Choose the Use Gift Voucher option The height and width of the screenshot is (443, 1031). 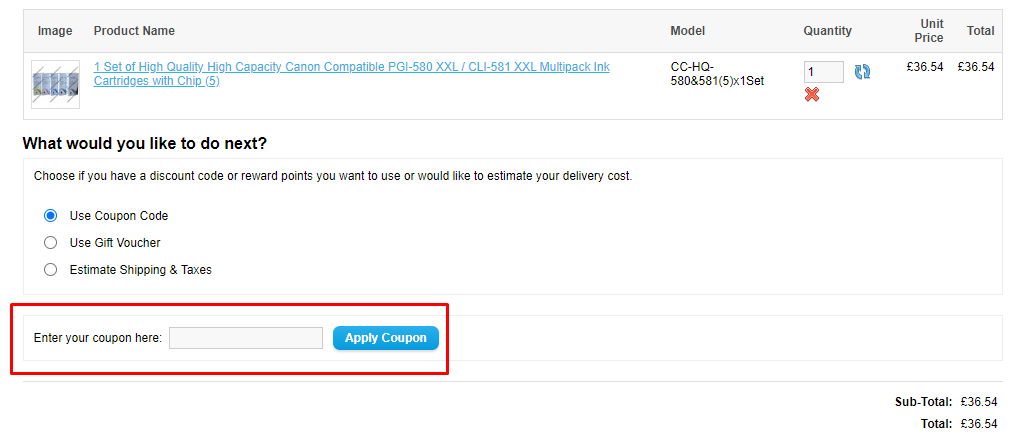tap(51, 243)
